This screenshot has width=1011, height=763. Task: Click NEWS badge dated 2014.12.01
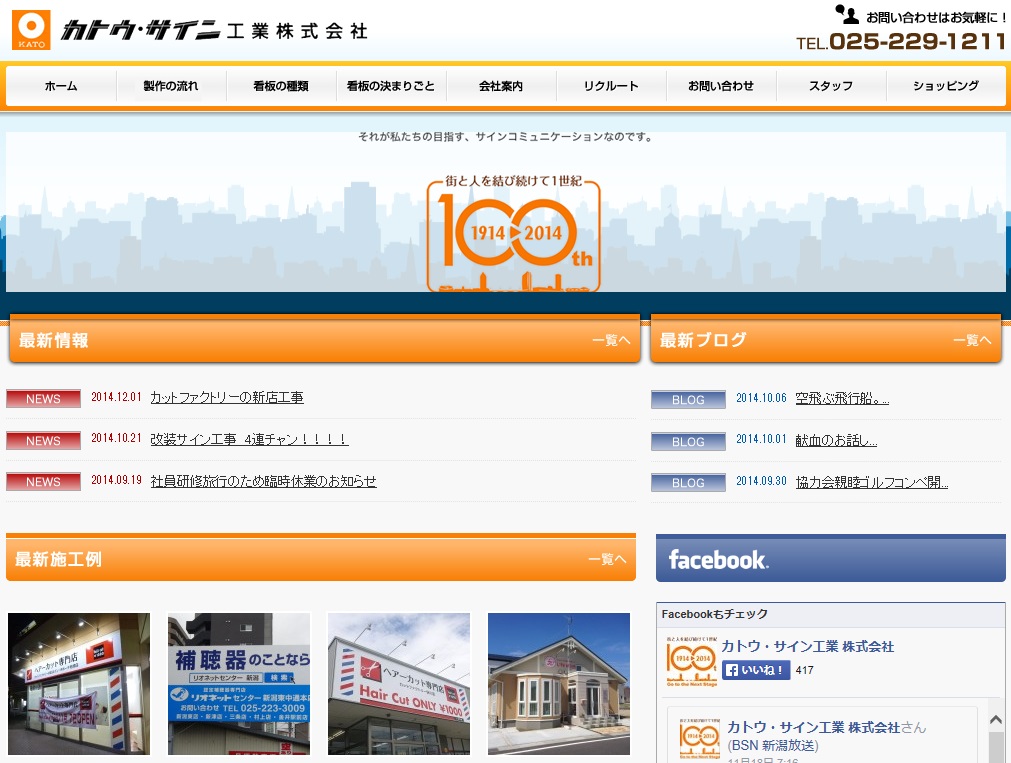tap(43, 399)
